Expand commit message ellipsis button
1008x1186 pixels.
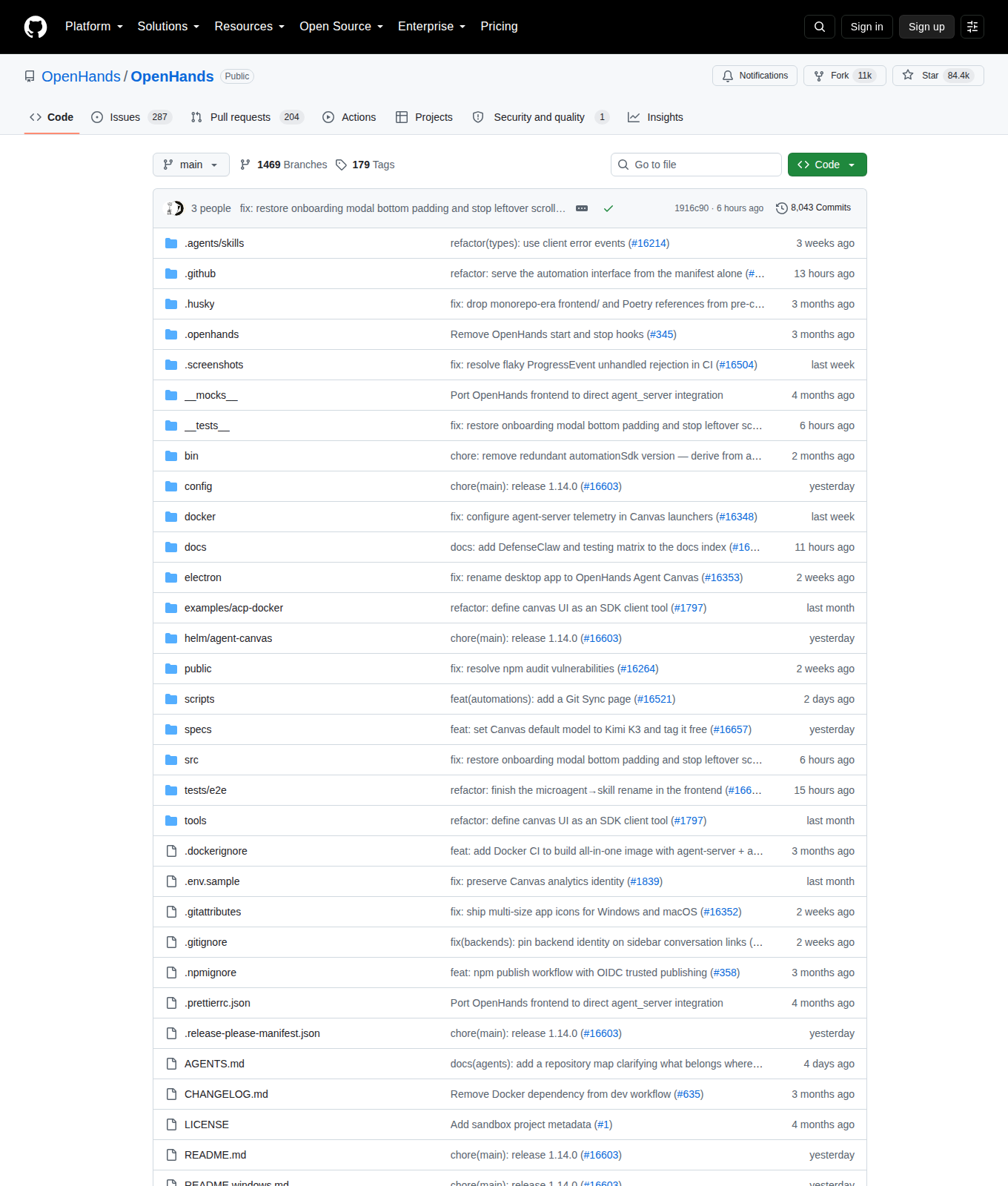582,208
